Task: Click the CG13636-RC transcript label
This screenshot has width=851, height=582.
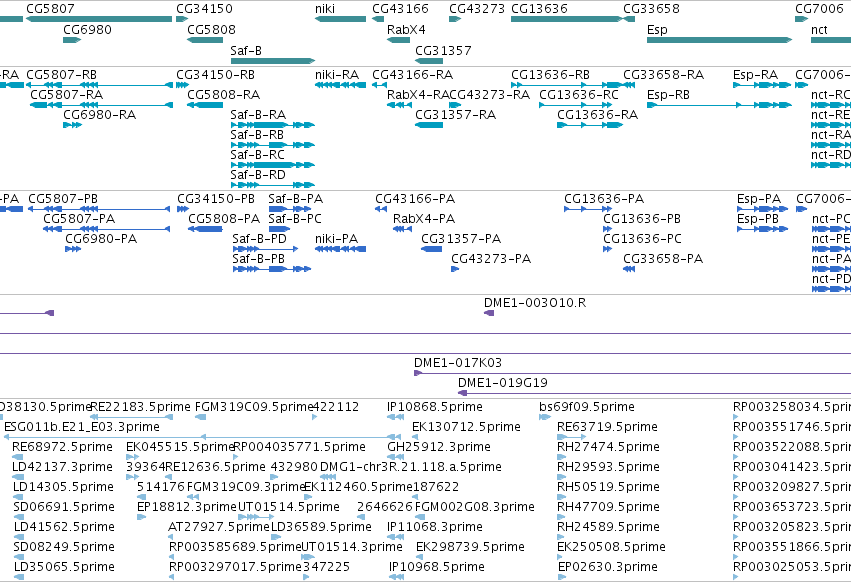Action: [x=579, y=94]
